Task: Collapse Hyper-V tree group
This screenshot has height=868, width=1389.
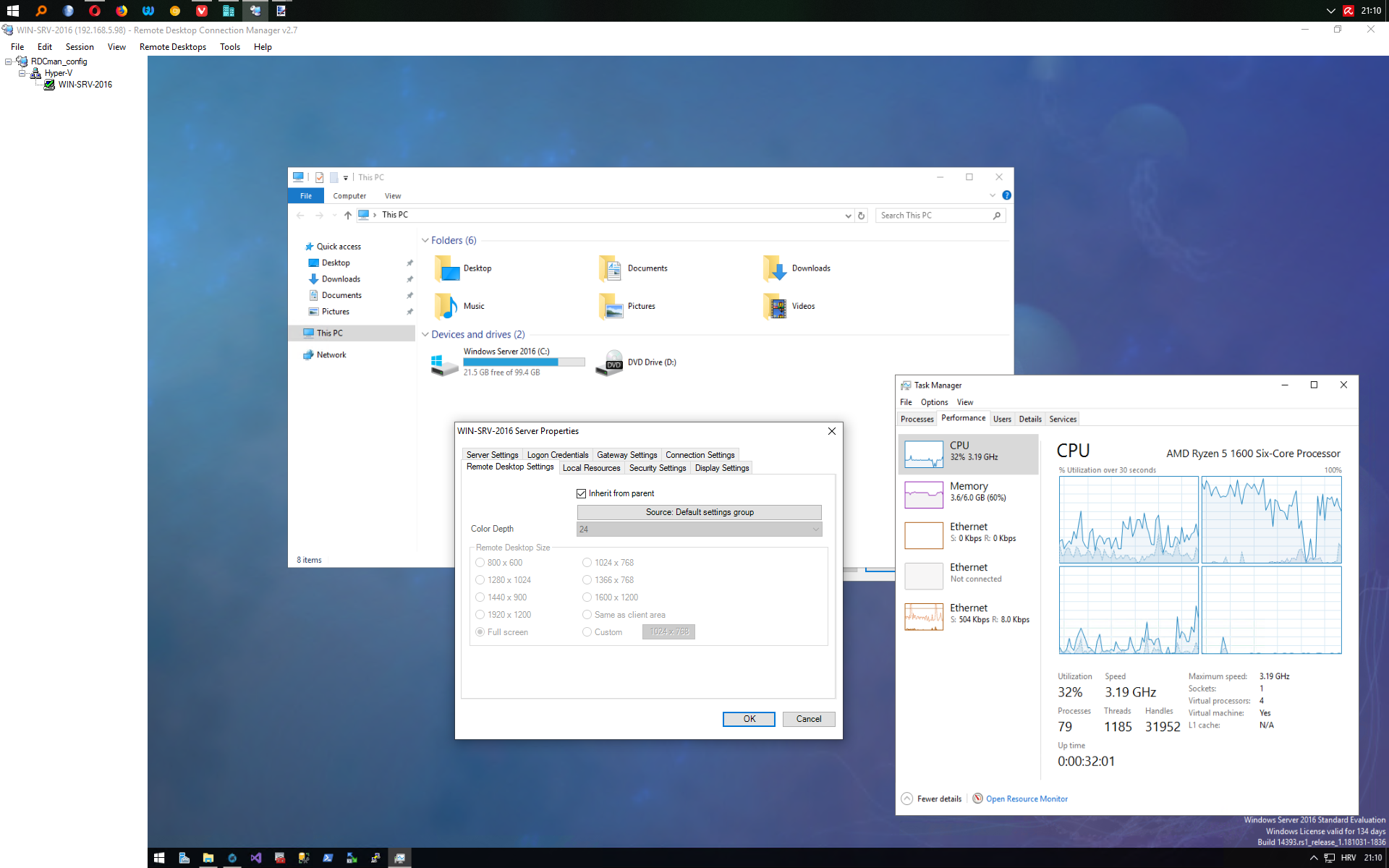Action: pyautogui.click(x=22, y=73)
